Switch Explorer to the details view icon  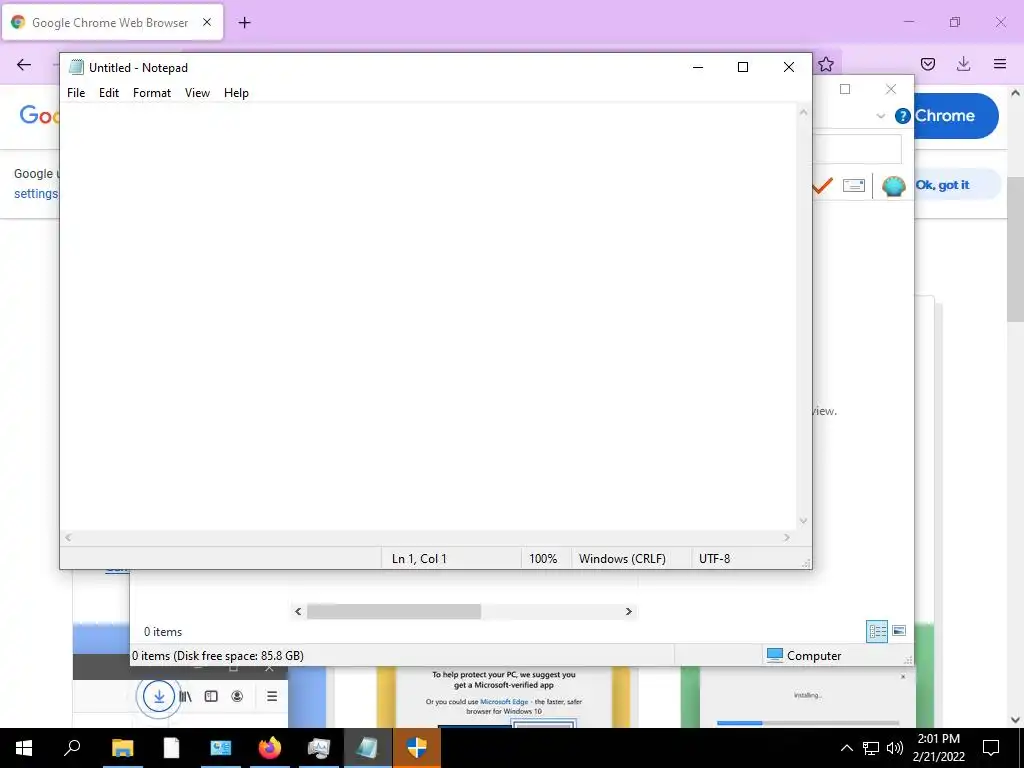[x=877, y=632]
